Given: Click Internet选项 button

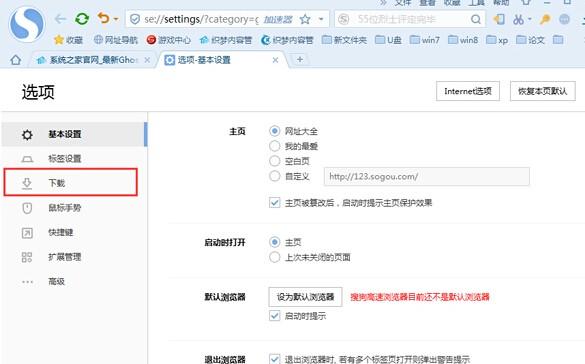Looking at the screenshot, I should coord(468,91).
